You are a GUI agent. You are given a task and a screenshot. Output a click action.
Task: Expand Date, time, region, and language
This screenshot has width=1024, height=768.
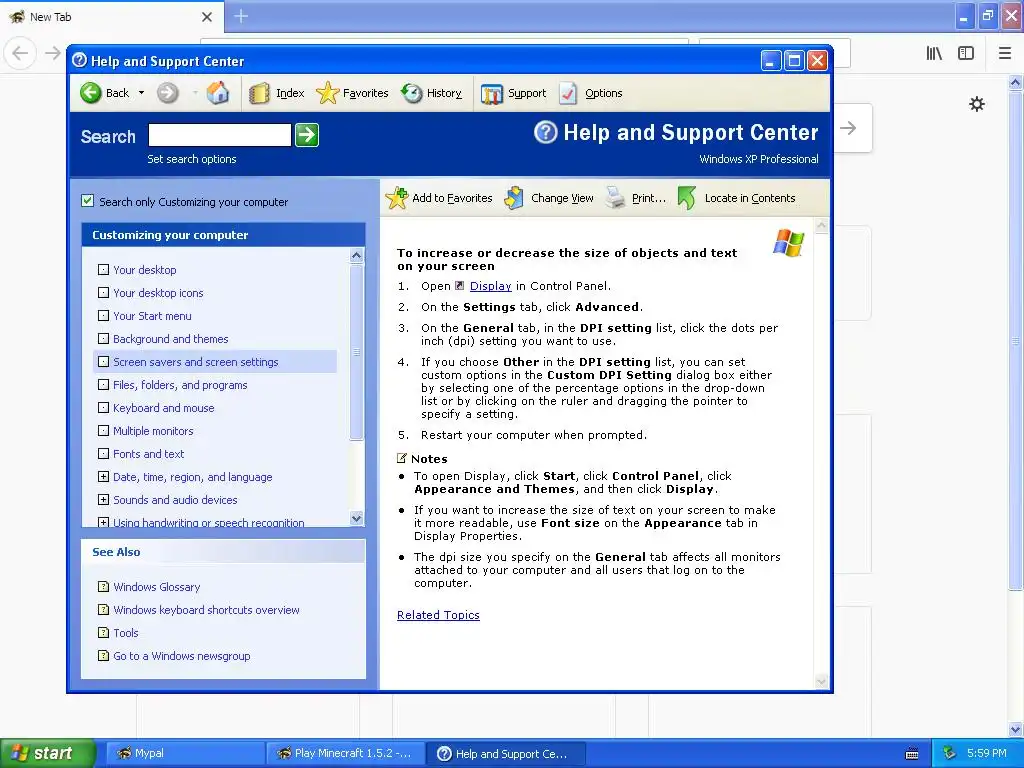(103, 477)
